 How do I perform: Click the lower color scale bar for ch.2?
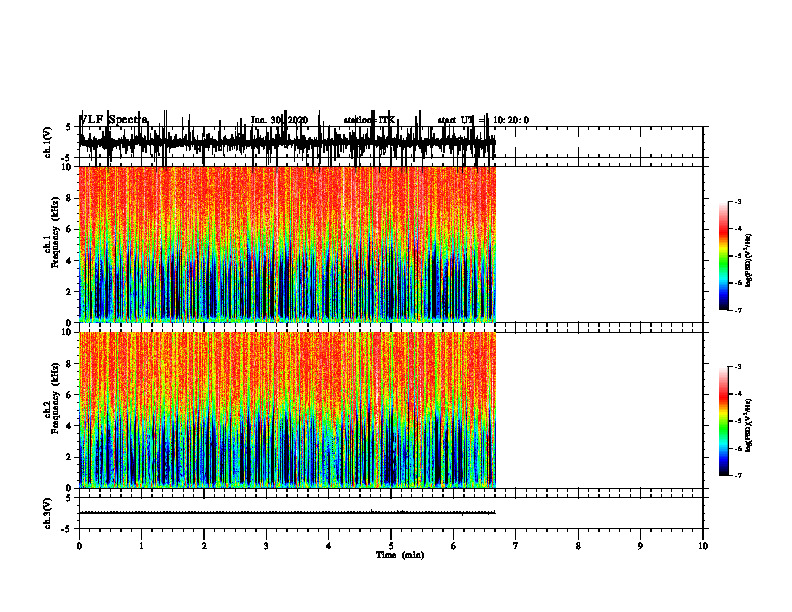[x=724, y=421]
